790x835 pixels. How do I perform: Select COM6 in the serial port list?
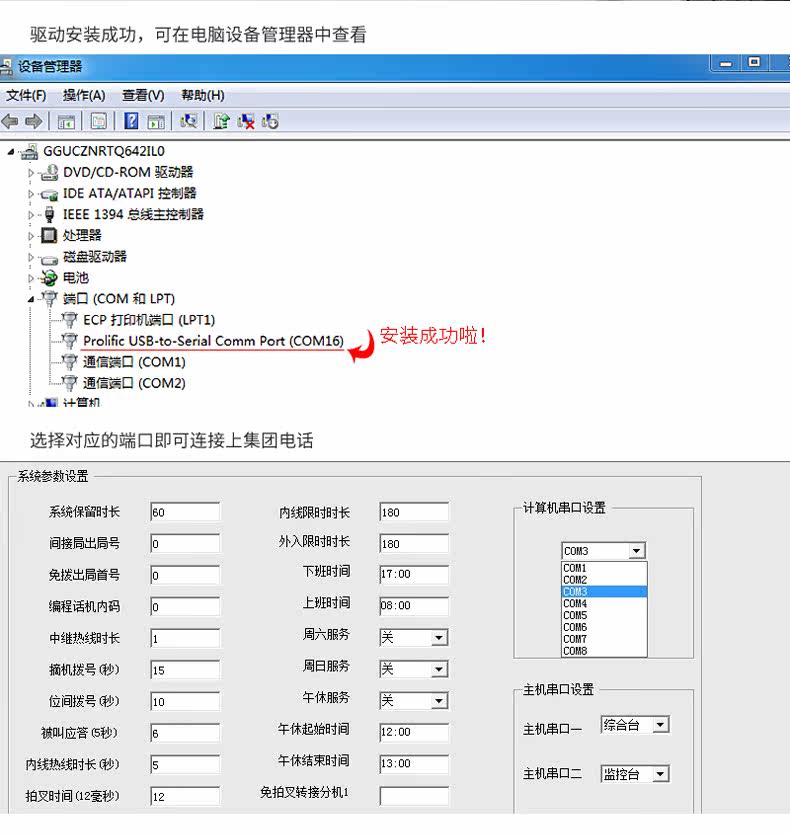click(604, 627)
